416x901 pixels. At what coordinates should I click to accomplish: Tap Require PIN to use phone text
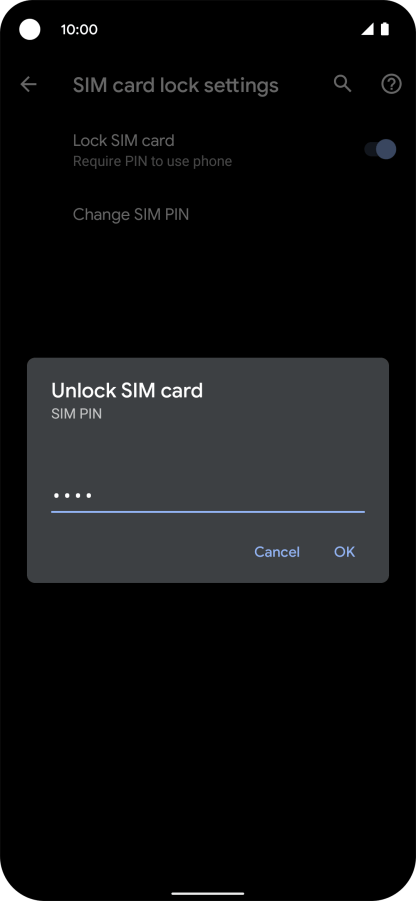pyautogui.click(x=152, y=161)
